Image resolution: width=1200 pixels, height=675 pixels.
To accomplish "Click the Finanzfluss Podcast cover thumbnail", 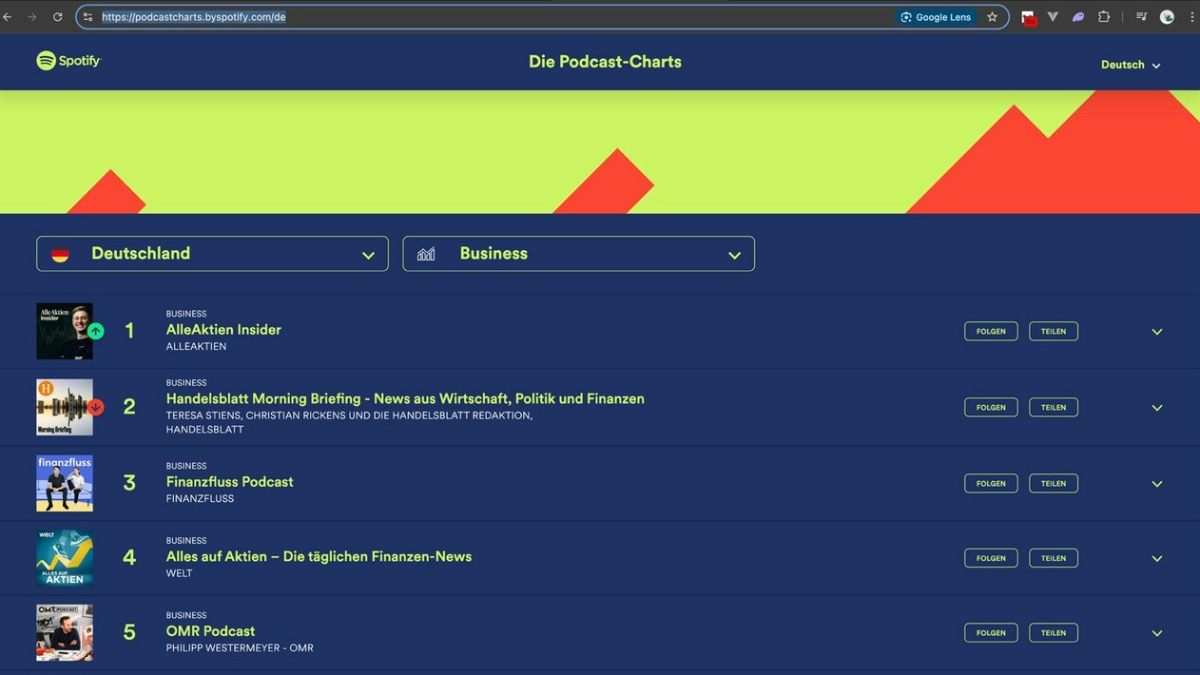I will click(64, 483).
